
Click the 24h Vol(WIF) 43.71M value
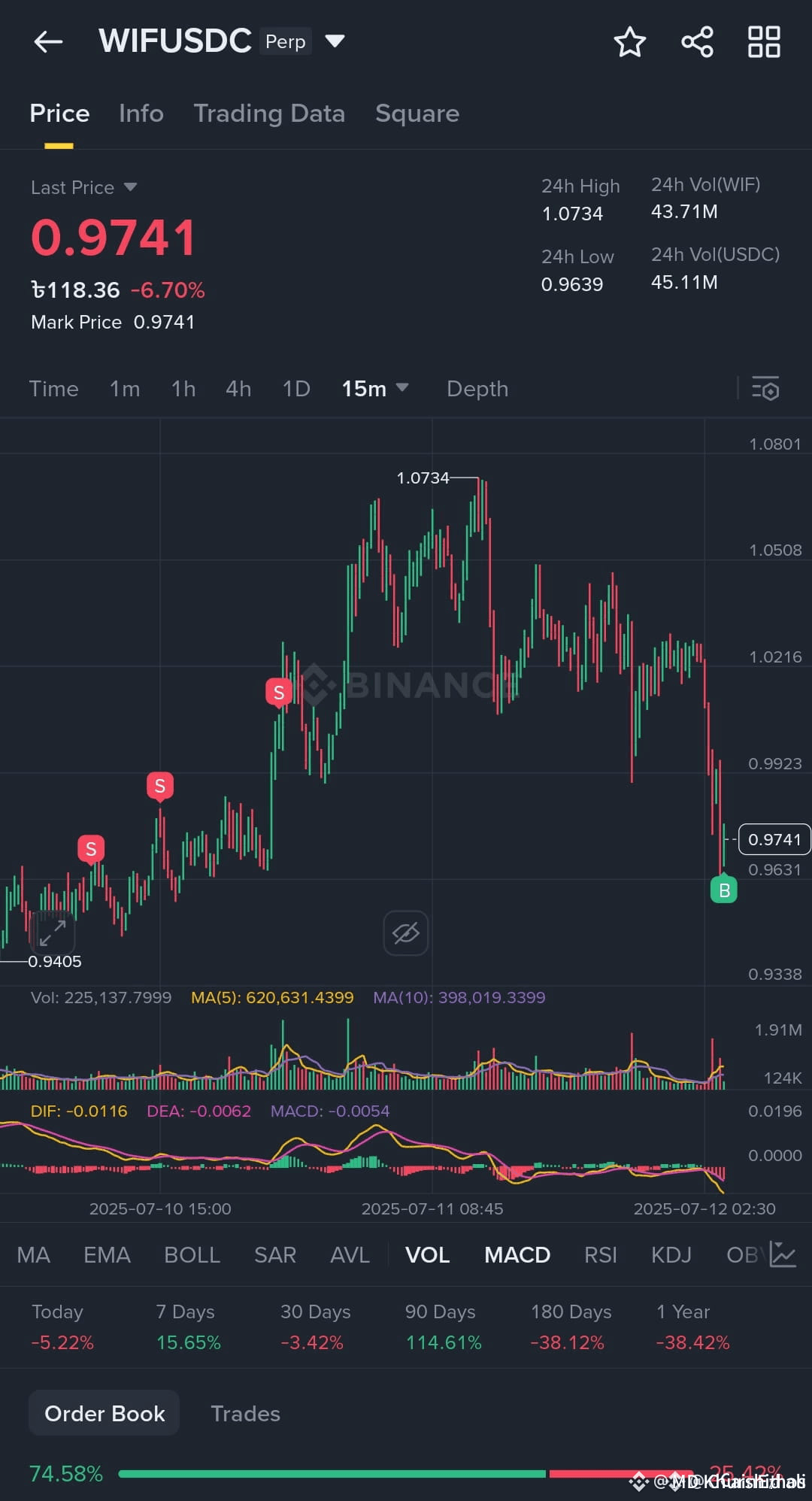(x=684, y=211)
